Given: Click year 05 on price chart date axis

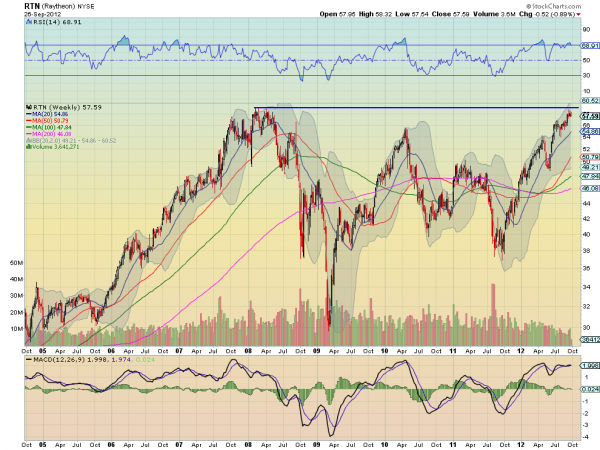Looking at the screenshot, I should coord(42,351).
